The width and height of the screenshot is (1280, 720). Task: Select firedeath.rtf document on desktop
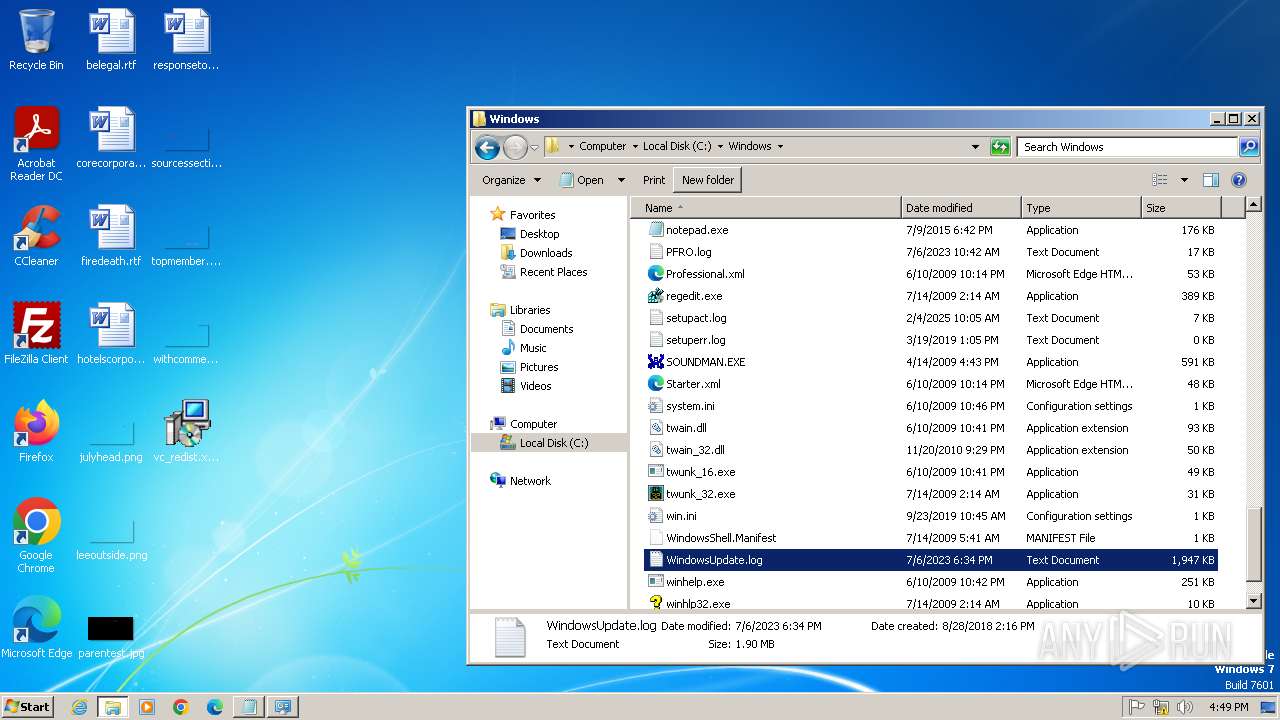tap(111, 236)
